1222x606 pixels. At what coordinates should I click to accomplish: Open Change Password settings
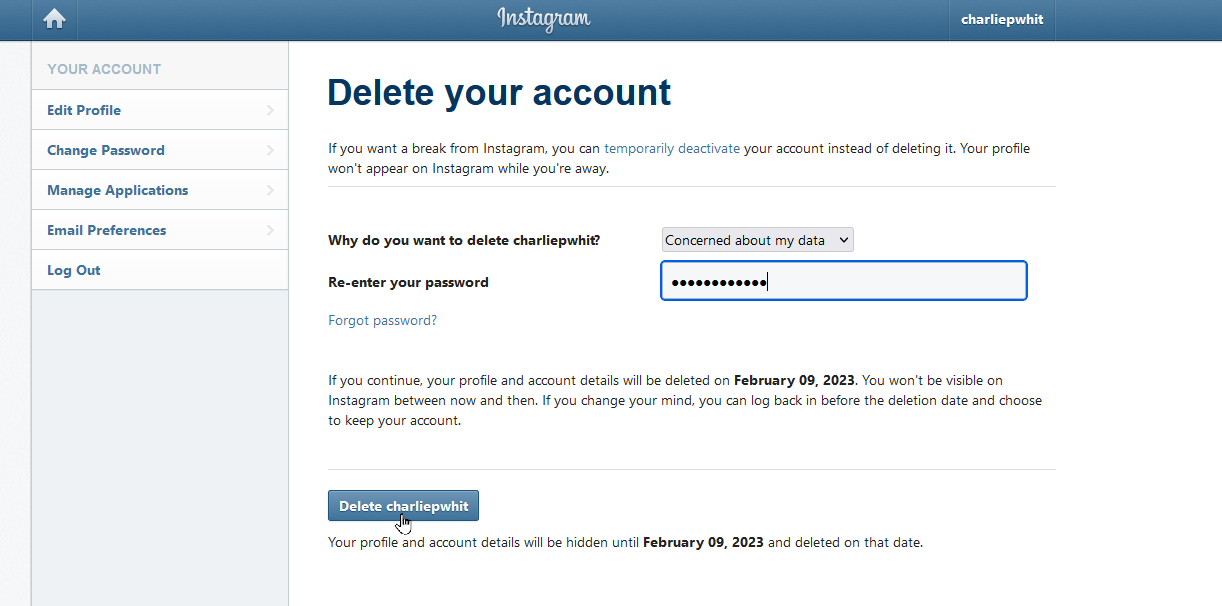point(105,149)
